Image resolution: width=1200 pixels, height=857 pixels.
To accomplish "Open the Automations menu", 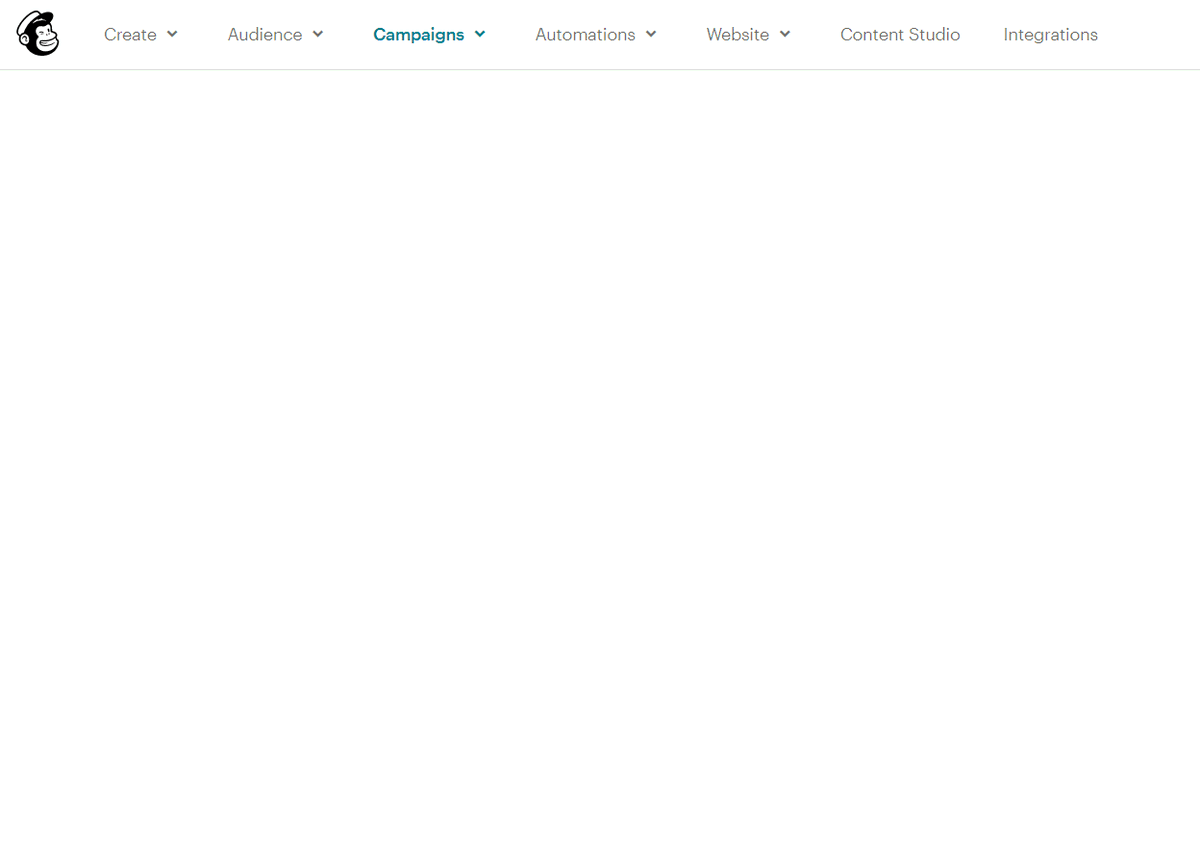I will [x=585, y=34].
